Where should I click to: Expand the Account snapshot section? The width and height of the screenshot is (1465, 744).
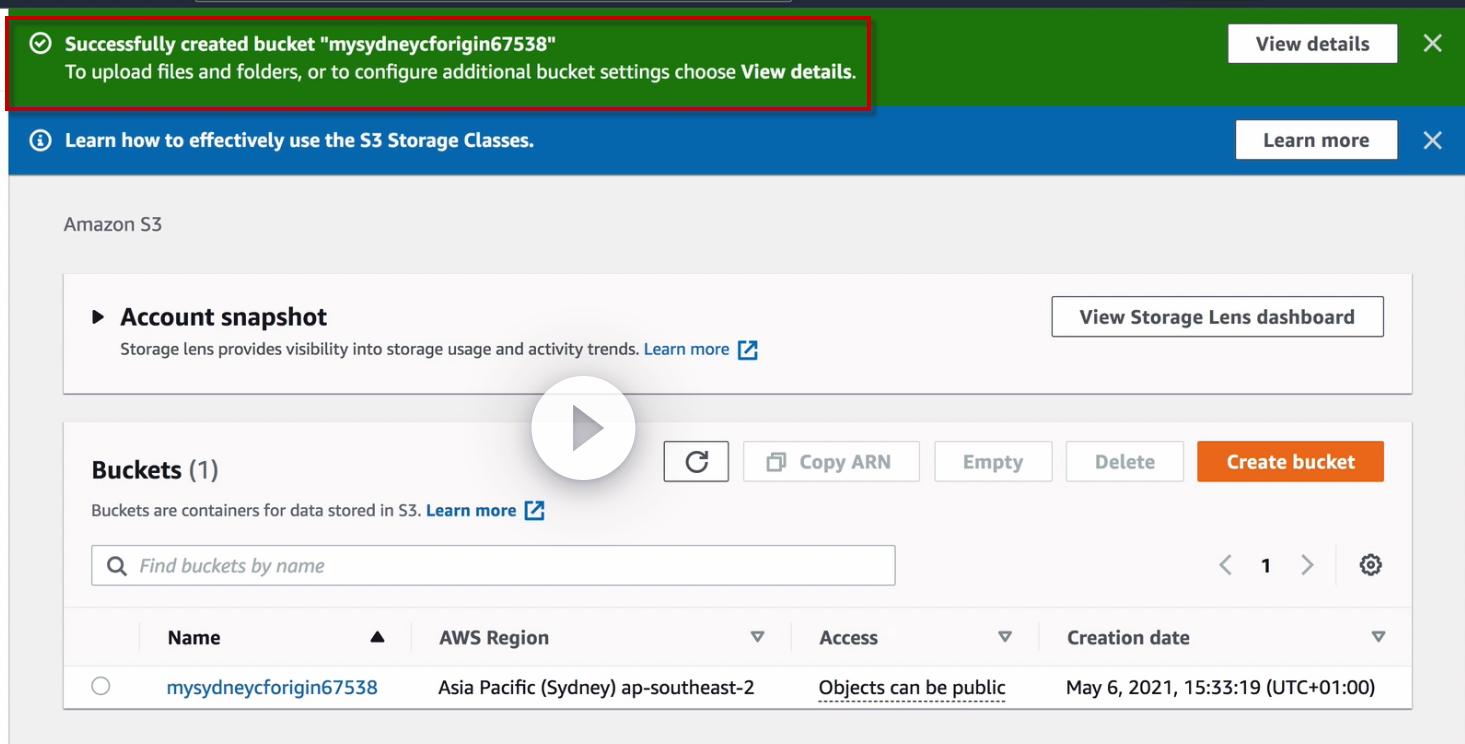pyautogui.click(x=98, y=318)
